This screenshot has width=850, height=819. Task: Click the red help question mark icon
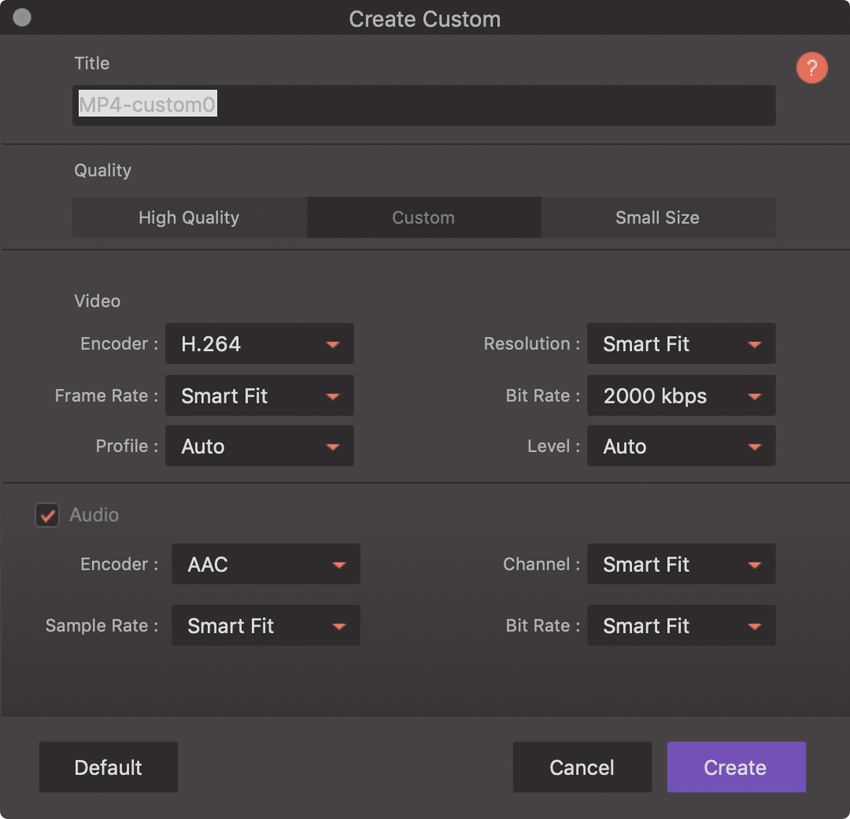click(811, 68)
